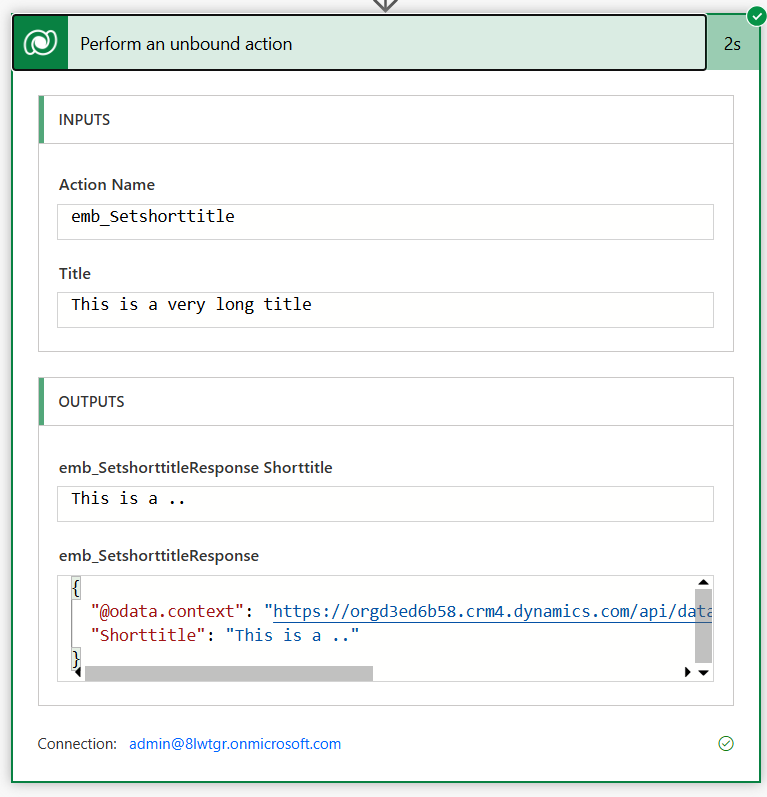Viewport: 767px width, 797px height.
Task: Click the connector arrow above the action card
Action: click(385, 5)
